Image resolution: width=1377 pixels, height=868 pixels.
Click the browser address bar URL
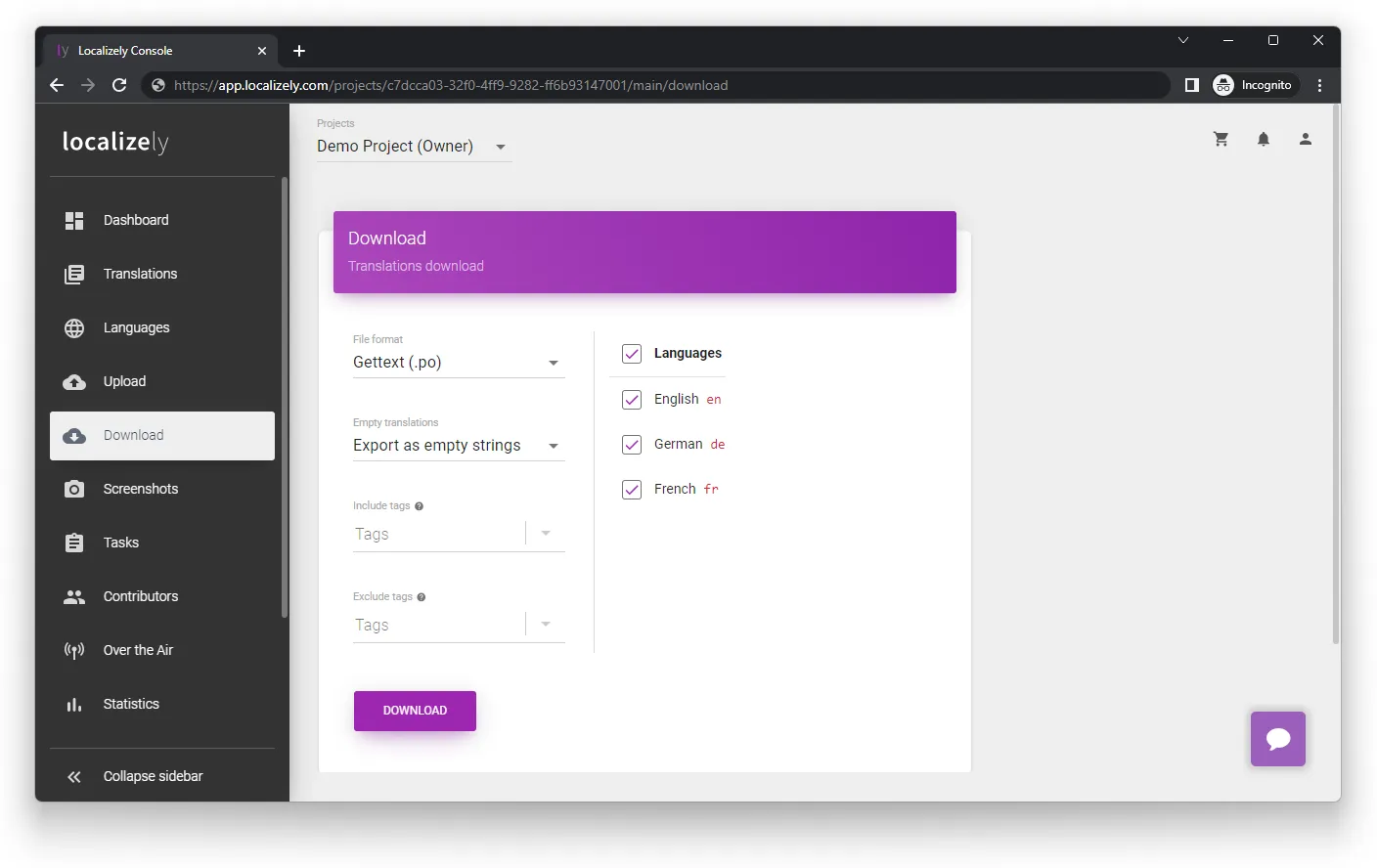pyautogui.click(x=451, y=85)
